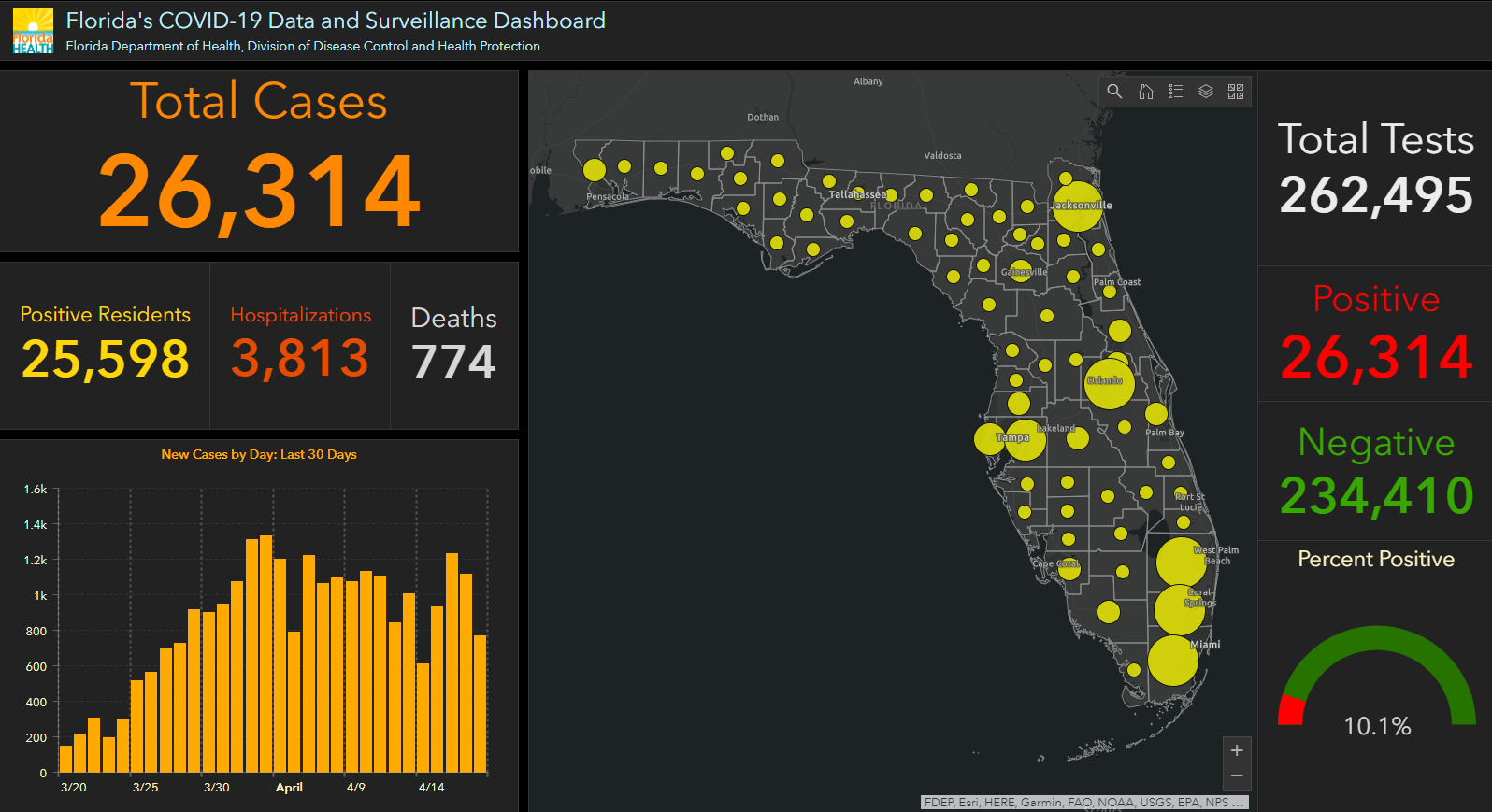This screenshot has width=1492, height=812.
Task: Show the map legend list
Action: 1176,92
